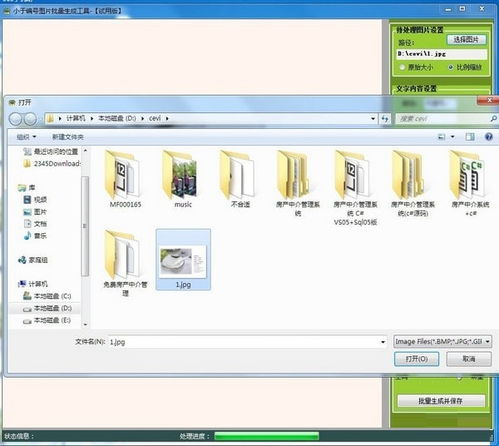Click the Forward navigation arrow
The image size is (499, 446).
(30, 119)
